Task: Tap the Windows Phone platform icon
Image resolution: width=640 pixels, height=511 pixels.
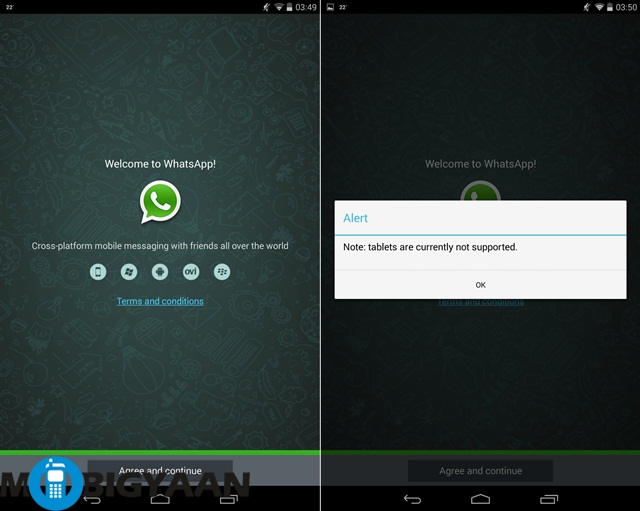Action: (x=129, y=272)
